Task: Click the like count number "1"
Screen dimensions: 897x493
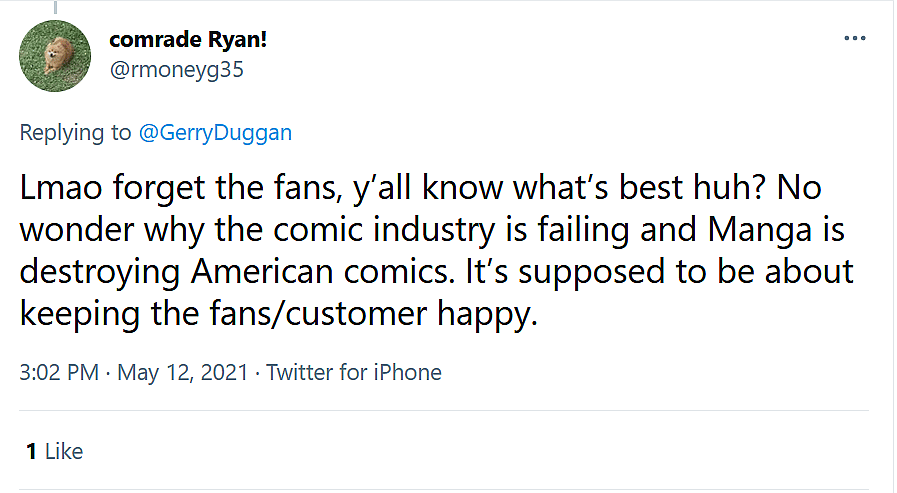Action: (x=32, y=451)
